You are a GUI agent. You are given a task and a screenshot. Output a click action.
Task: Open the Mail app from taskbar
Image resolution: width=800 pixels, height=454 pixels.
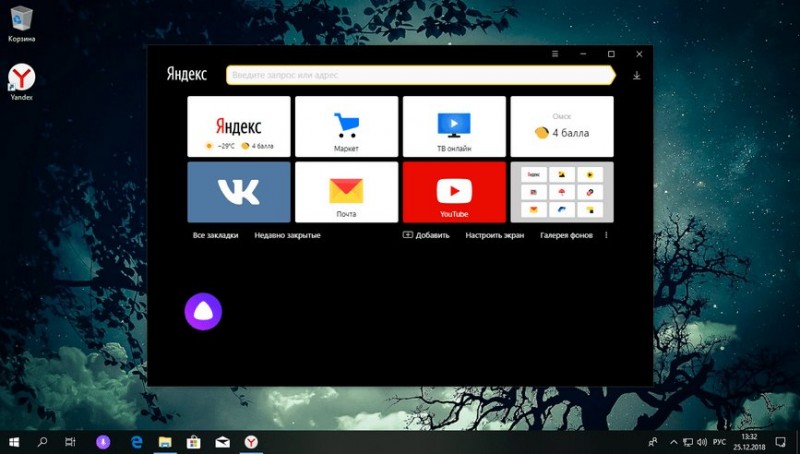(x=222, y=442)
